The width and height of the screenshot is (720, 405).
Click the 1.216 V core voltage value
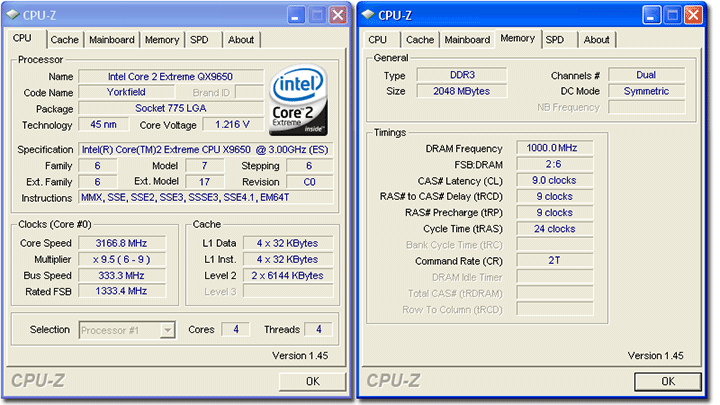point(233,124)
